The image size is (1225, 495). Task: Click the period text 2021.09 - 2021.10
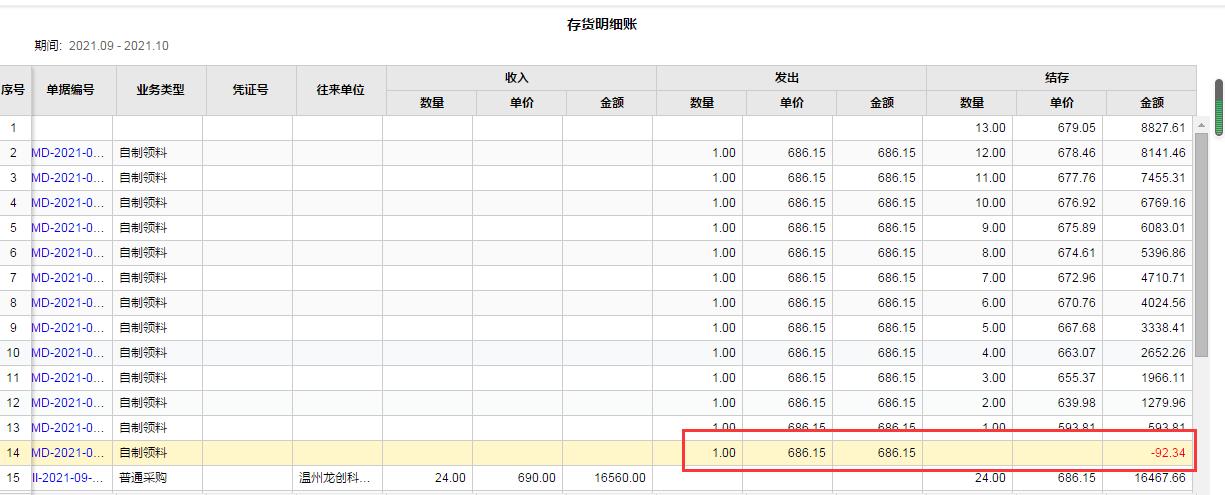coord(118,46)
